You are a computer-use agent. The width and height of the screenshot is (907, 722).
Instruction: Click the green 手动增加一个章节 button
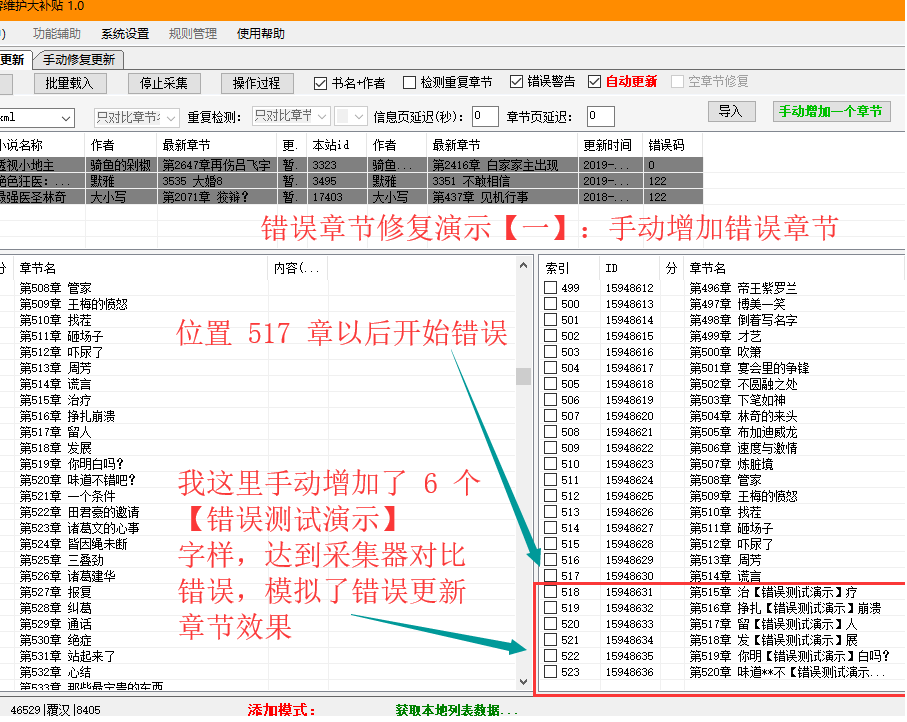(831, 111)
